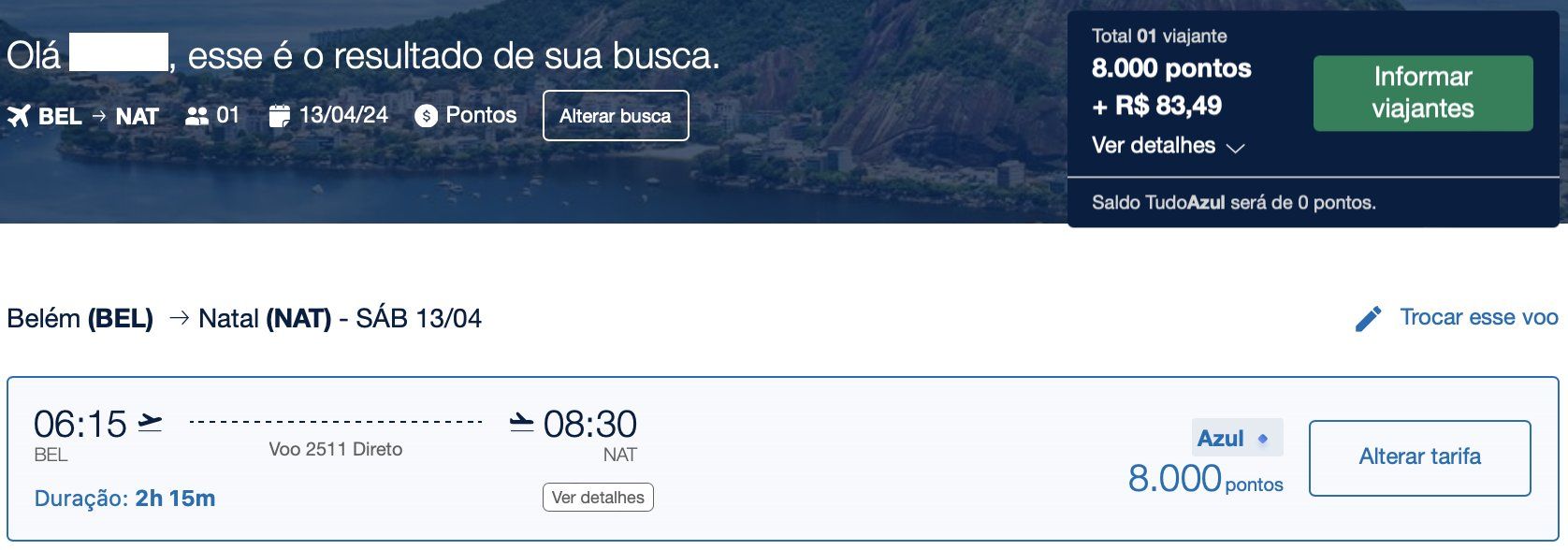Open Ver detalhes in the flight card
The height and width of the screenshot is (550, 1568).
[x=598, y=498]
